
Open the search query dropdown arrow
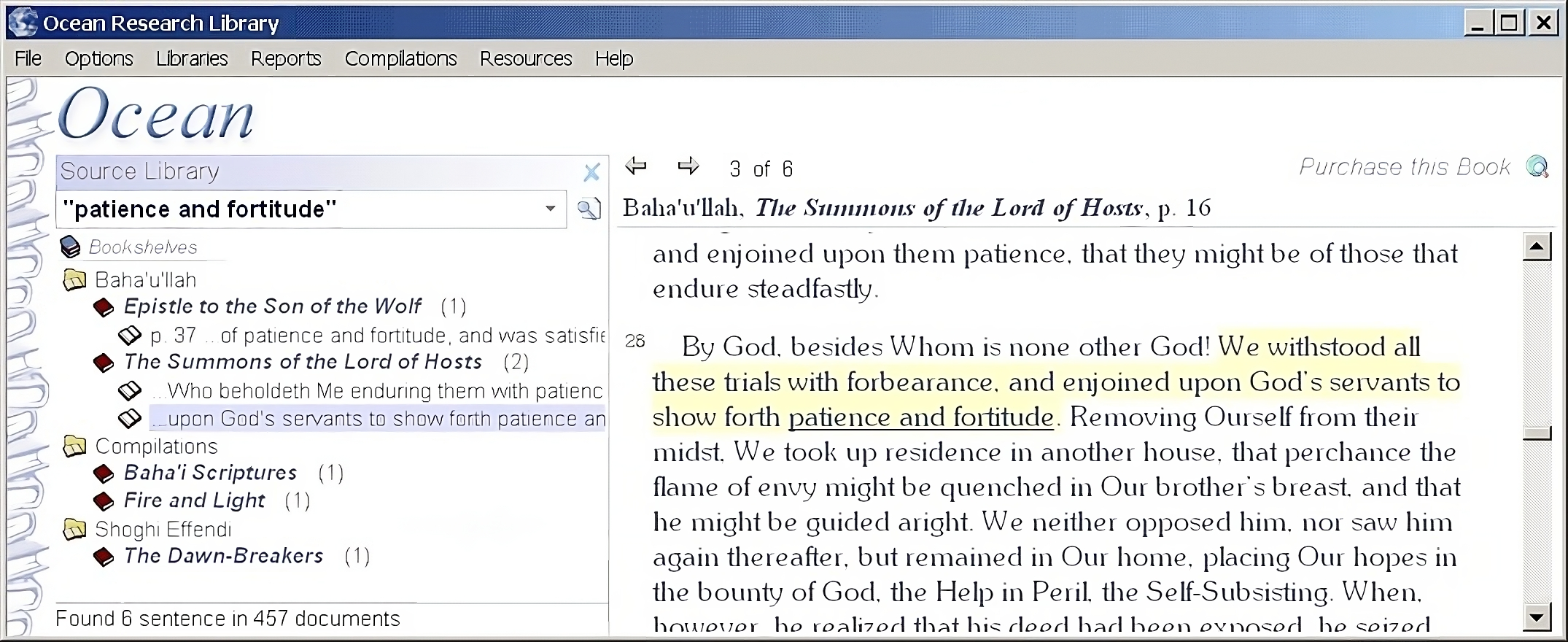point(551,209)
